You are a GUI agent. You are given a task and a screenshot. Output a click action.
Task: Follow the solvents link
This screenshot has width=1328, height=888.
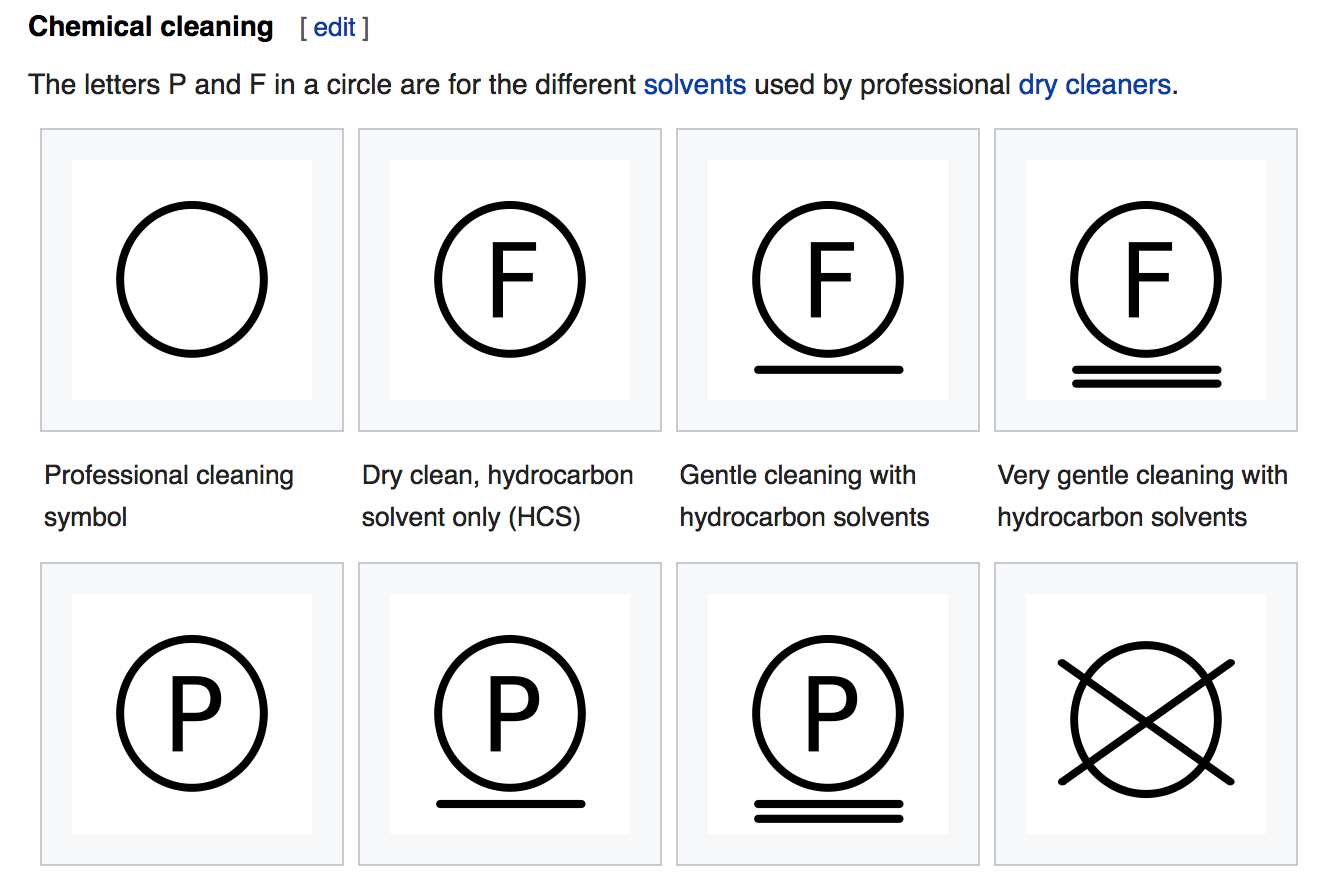coord(694,85)
